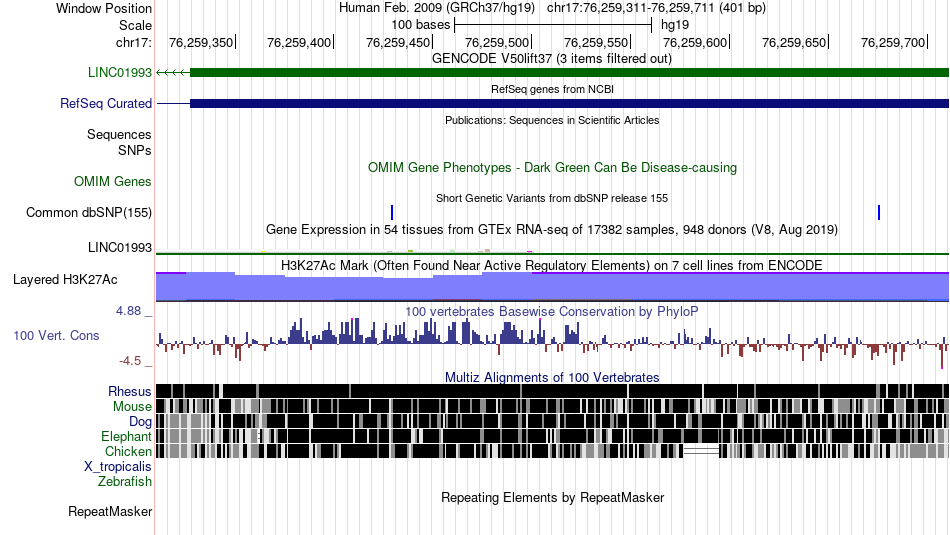Viewport: 950px width, 535px height.
Task: Click the H3K27Ac Mark ENCODE track title
Action: click(x=552, y=265)
